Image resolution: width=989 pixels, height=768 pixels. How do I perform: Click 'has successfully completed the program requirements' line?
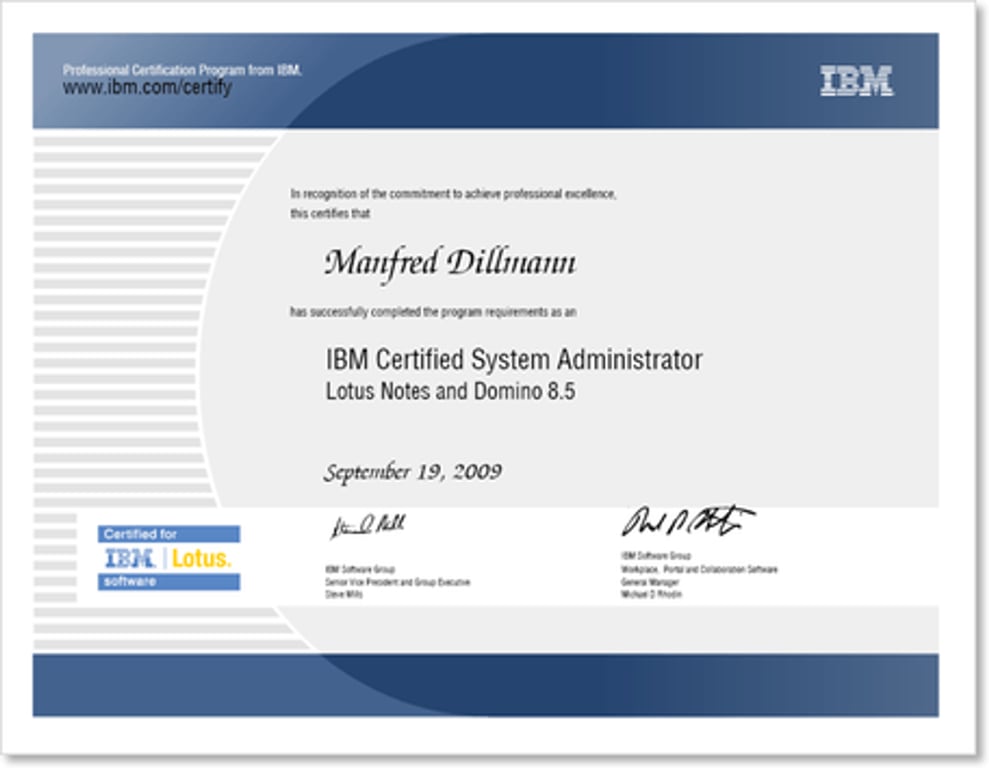(x=433, y=312)
